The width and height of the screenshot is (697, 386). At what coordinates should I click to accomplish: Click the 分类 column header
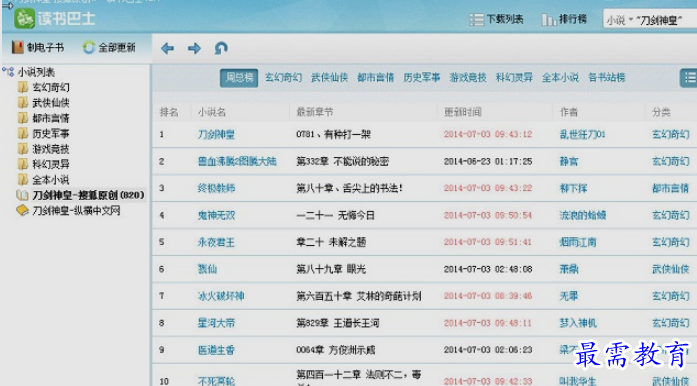661,112
